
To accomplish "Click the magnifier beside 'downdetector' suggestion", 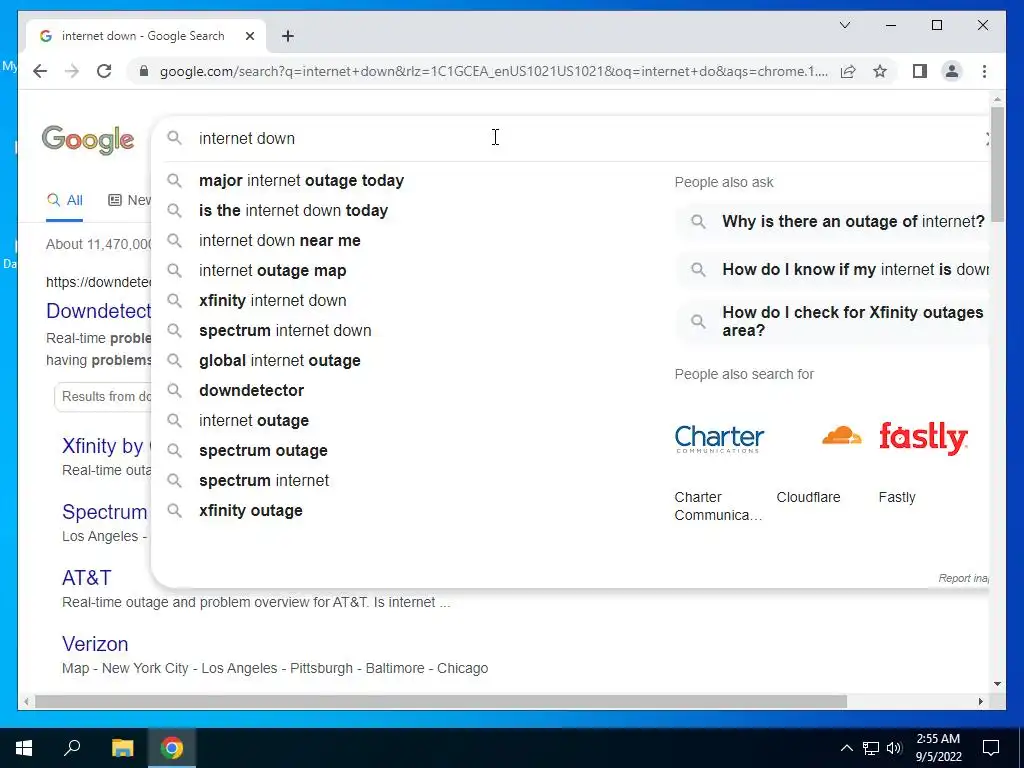I will [174, 390].
